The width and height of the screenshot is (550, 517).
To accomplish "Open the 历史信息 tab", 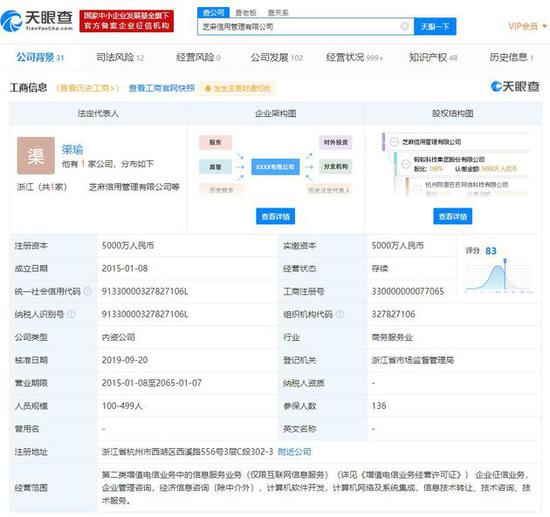I will pos(511,57).
